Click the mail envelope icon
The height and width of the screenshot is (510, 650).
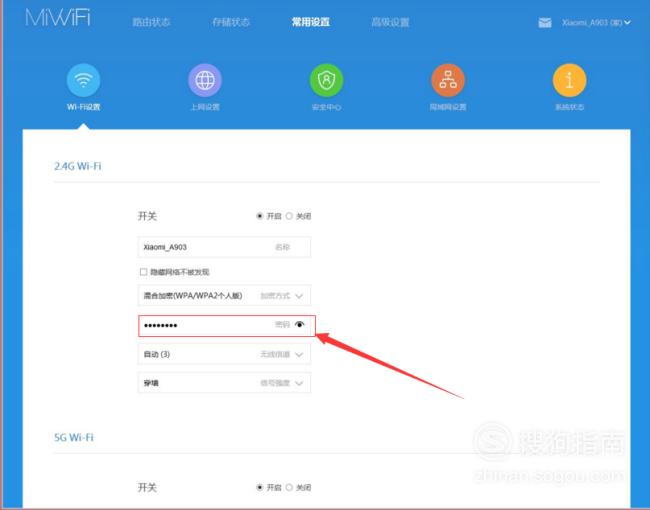[545, 22]
